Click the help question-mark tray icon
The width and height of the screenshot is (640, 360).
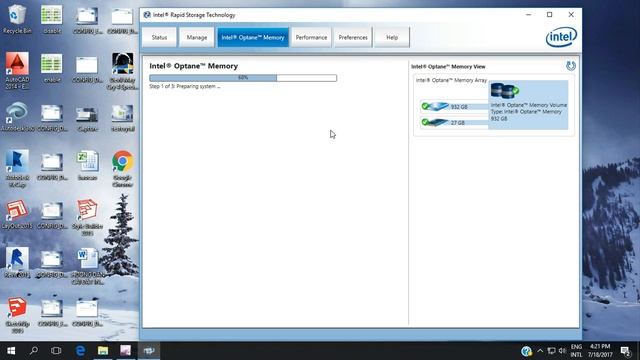coord(526,351)
